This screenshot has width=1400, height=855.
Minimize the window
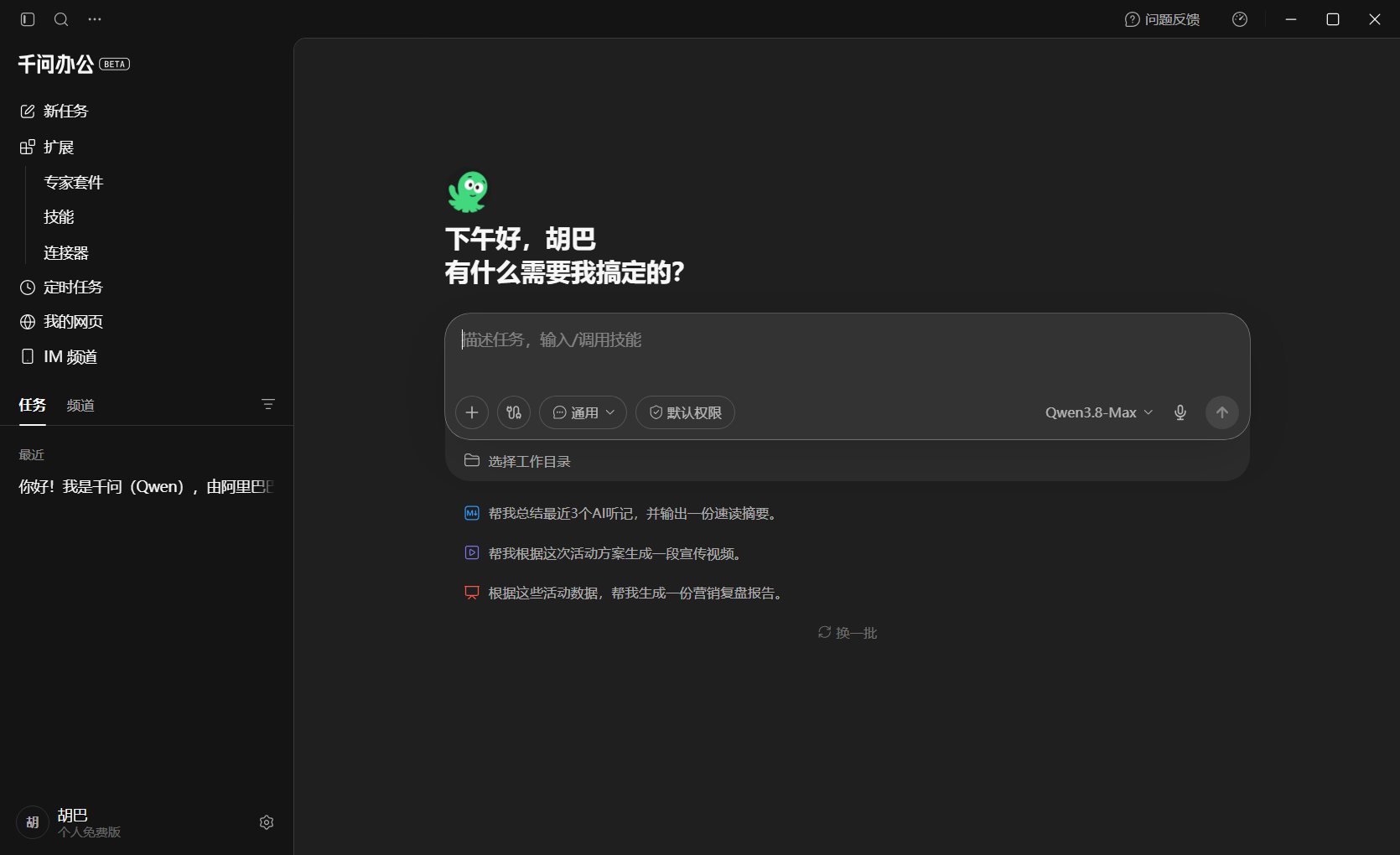[x=1291, y=19]
